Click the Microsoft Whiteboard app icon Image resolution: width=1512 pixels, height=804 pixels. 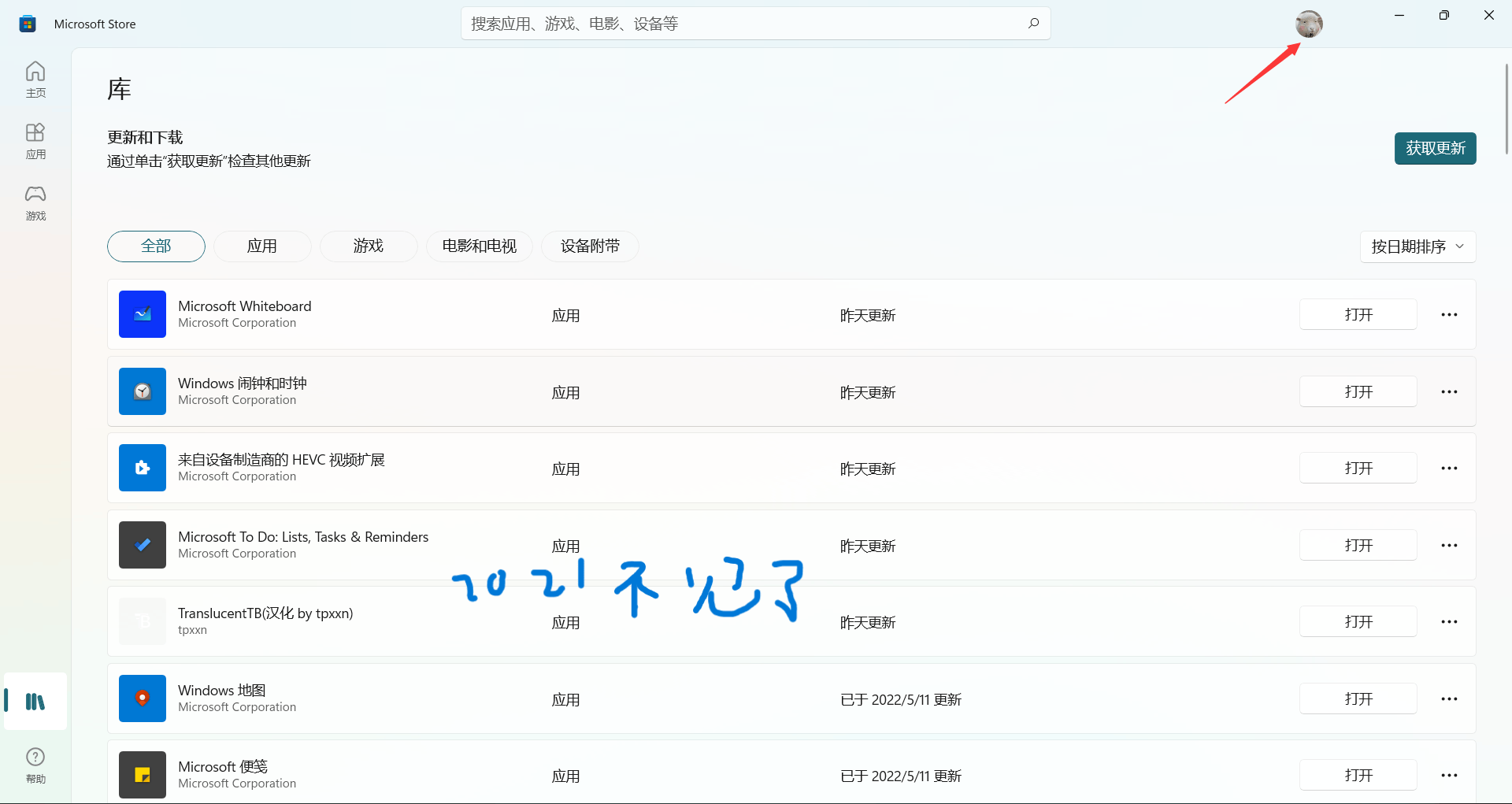143,314
